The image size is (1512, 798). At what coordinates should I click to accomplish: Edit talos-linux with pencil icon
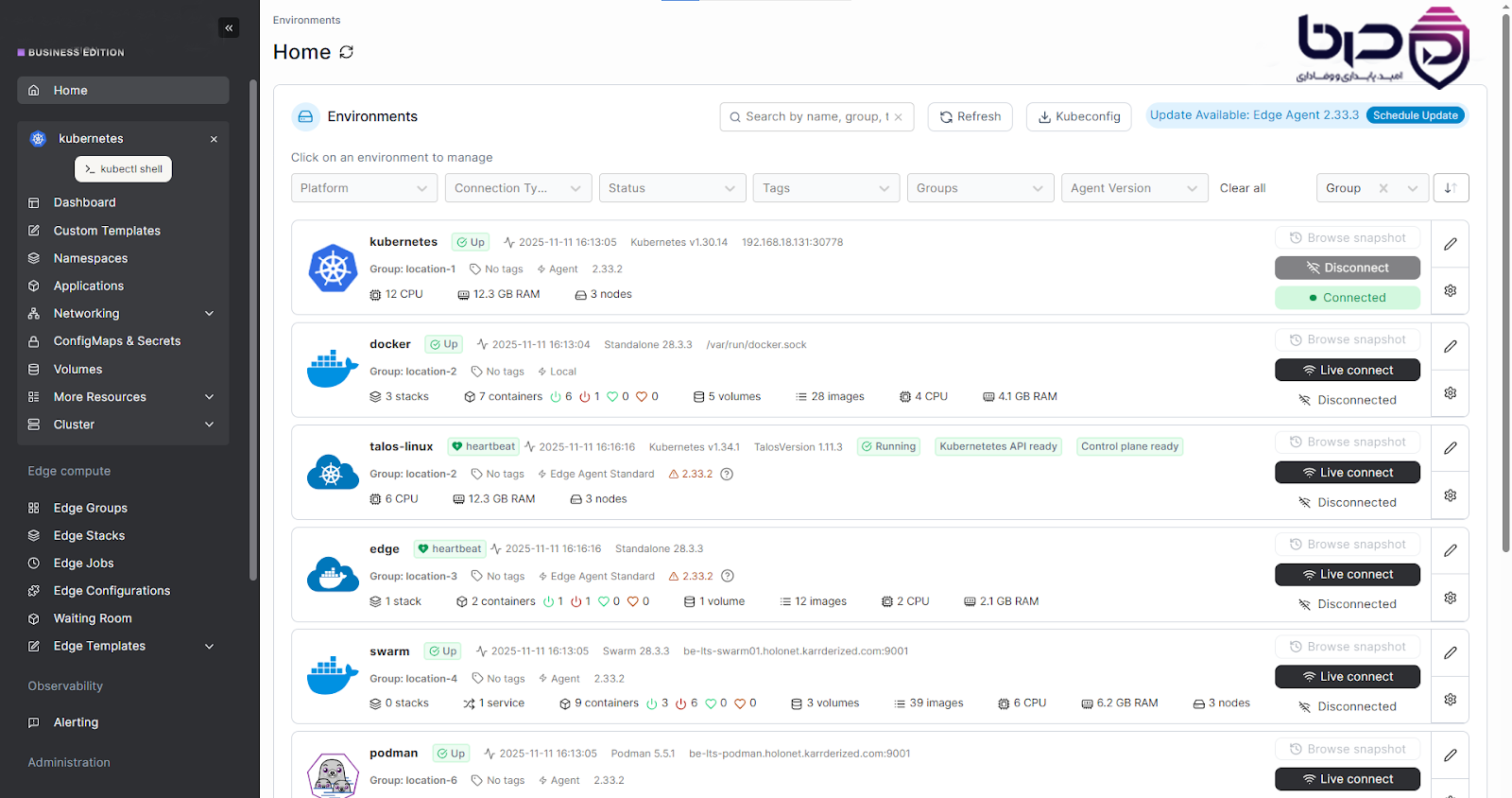[1450, 448]
